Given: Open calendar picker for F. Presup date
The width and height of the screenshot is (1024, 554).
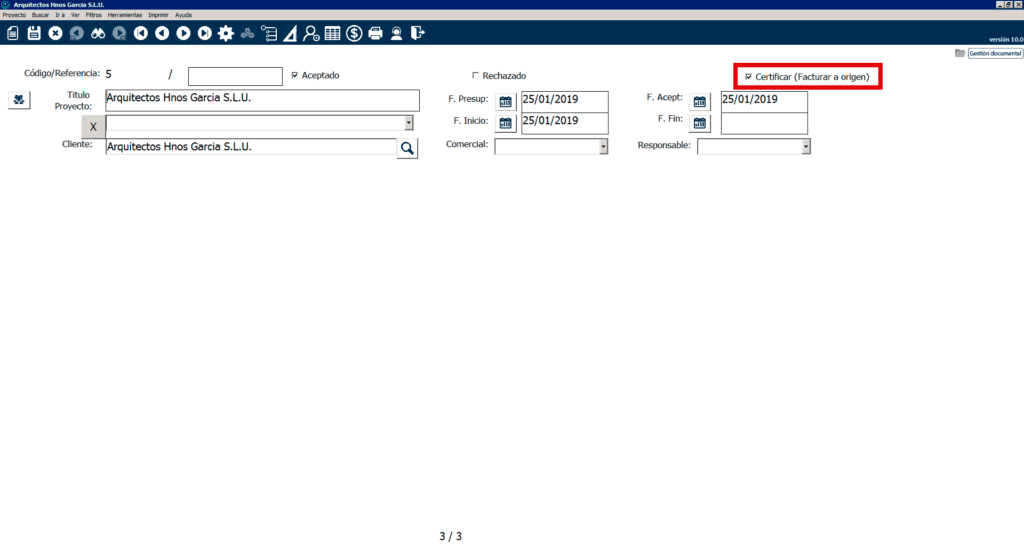Looking at the screenshot, I should 506,101.
